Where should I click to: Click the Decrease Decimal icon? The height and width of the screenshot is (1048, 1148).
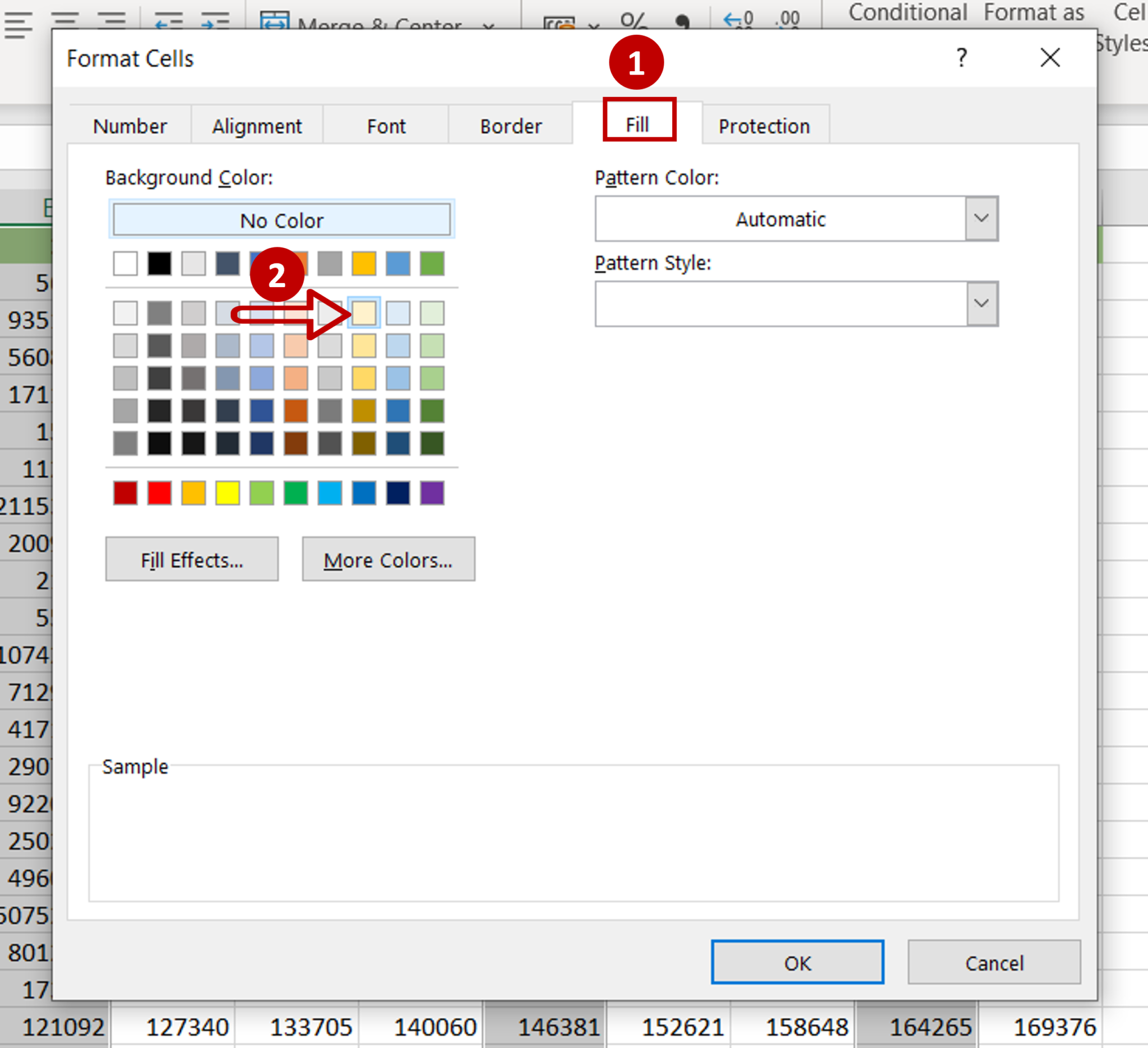pyautogui.click(x=788, y=21)
